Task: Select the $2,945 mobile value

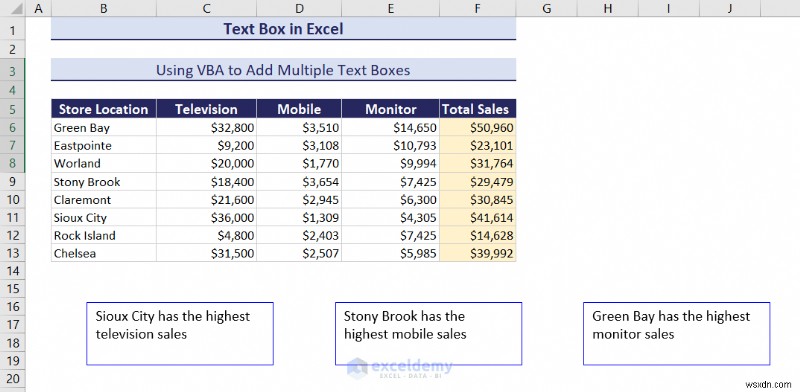Action: (299, 200)
